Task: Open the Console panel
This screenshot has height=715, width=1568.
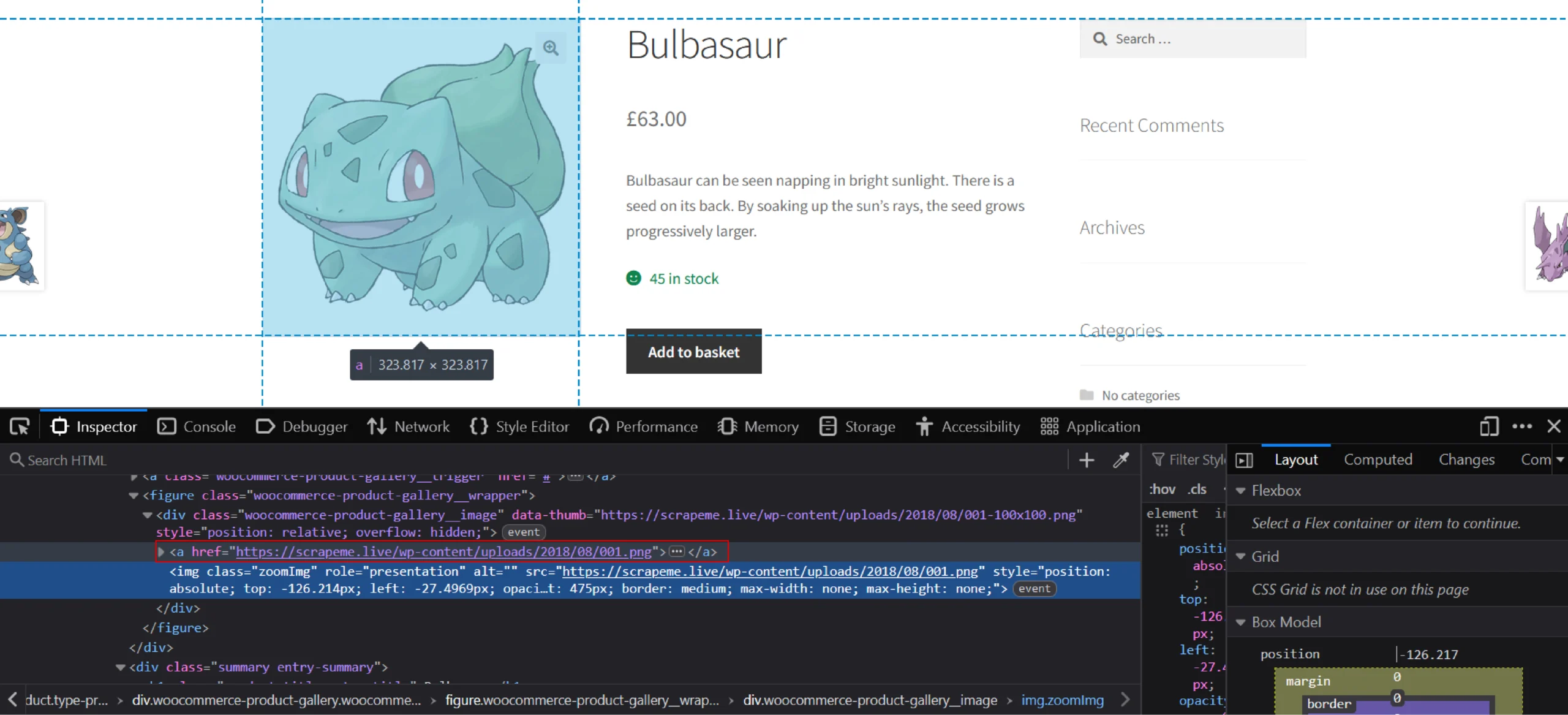Action: coord(197,426)
